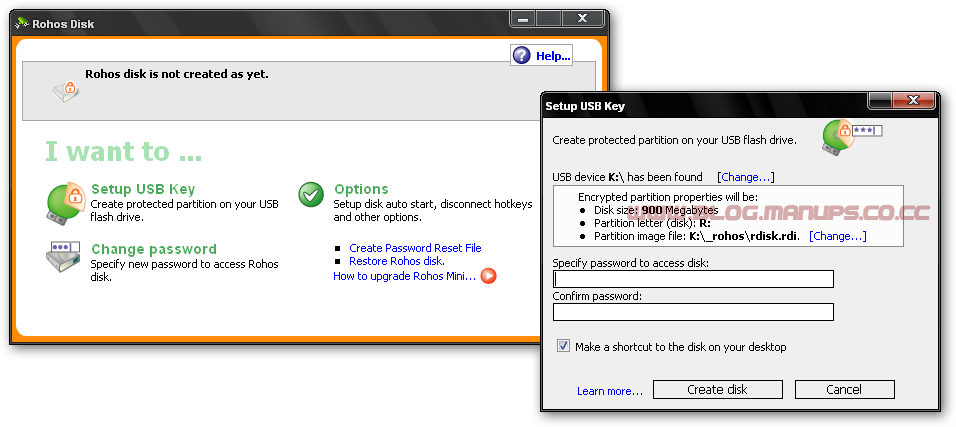956x427 pixels.
Task: Click the Rohos disk lock status icon
Action: [65, 90]
